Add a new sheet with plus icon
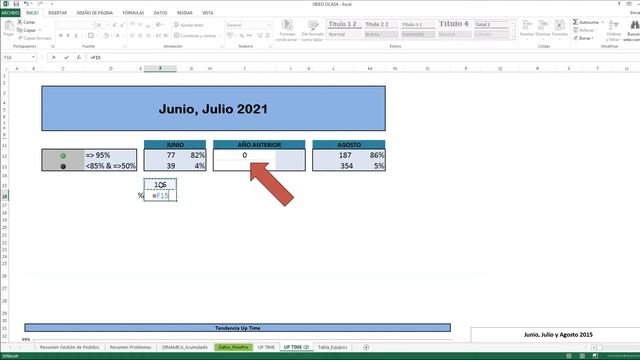Image resolution: width=640 pixels, height=360 pixels. (x=366, y=347)
